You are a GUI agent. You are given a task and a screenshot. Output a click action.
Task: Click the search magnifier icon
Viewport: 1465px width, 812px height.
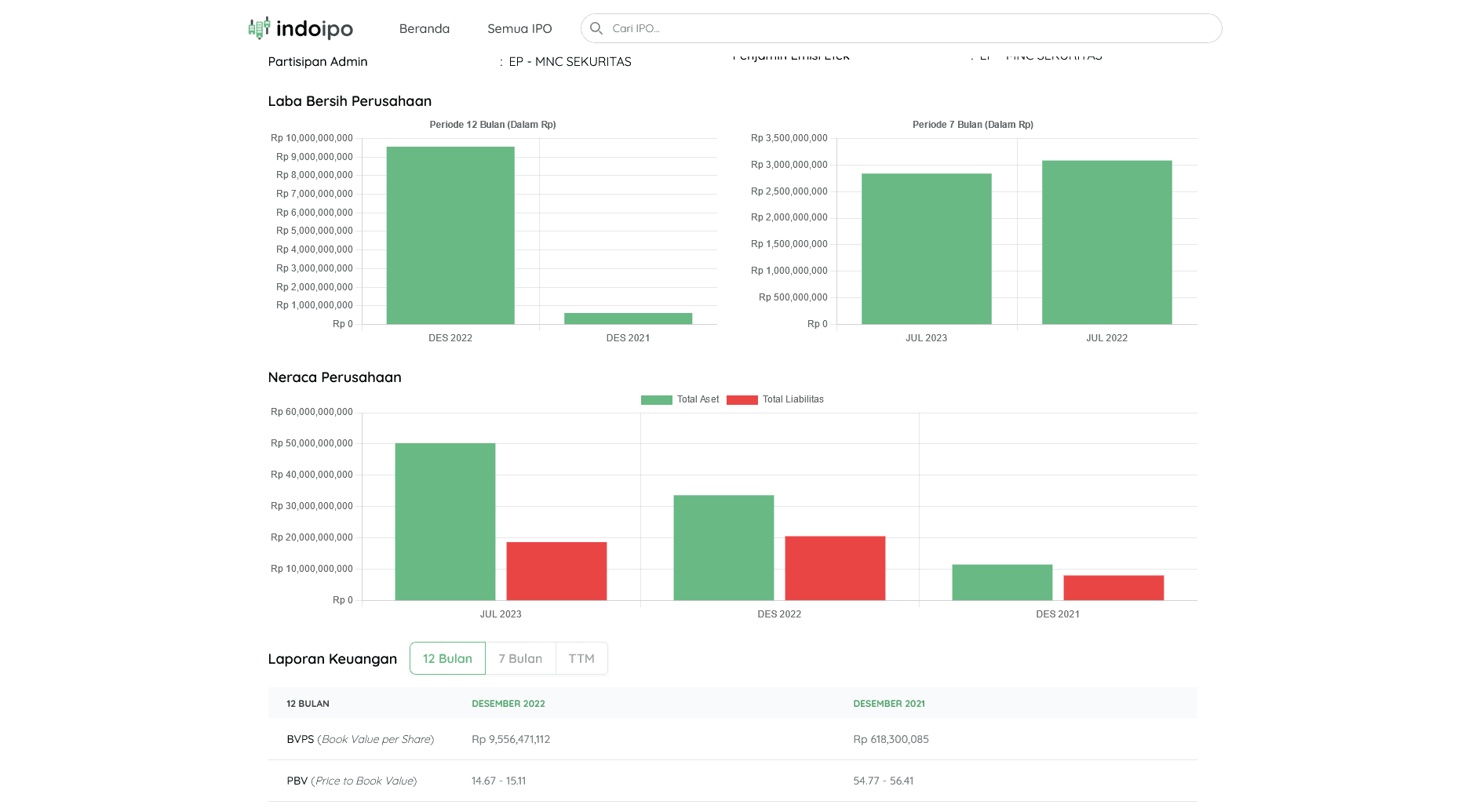[x=596, y=28]
